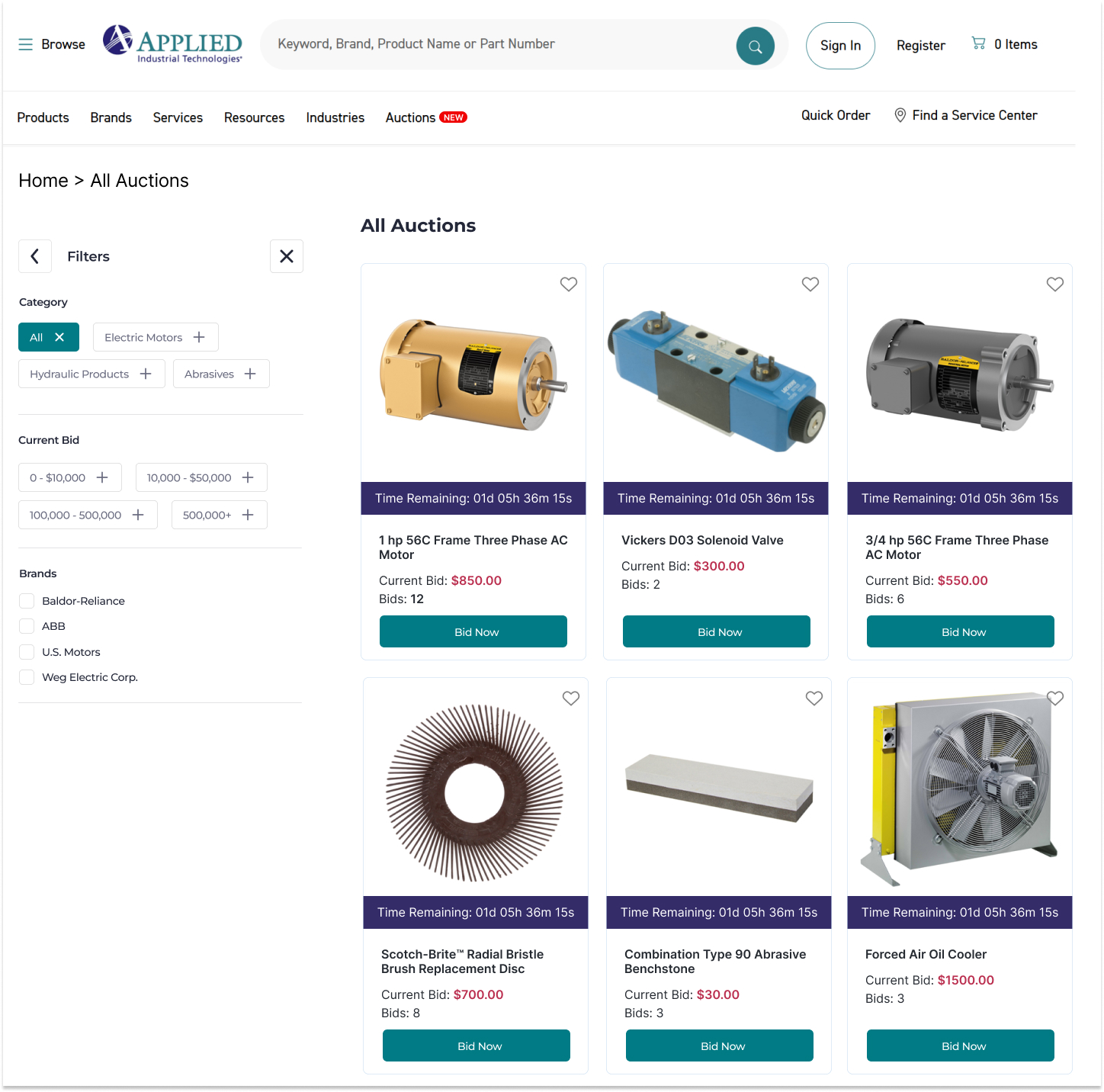
Task: Click the teal search magnifier button
Action: [755, 46]
